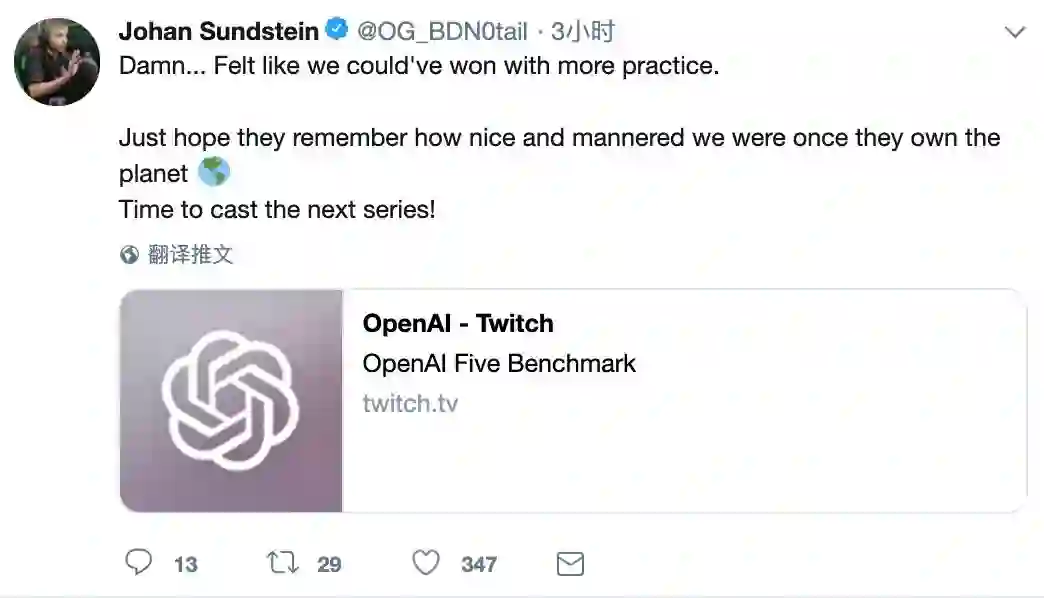Retweet using the retweet arrows icon
Screen dimensions: 1044x598
point(282,563)
